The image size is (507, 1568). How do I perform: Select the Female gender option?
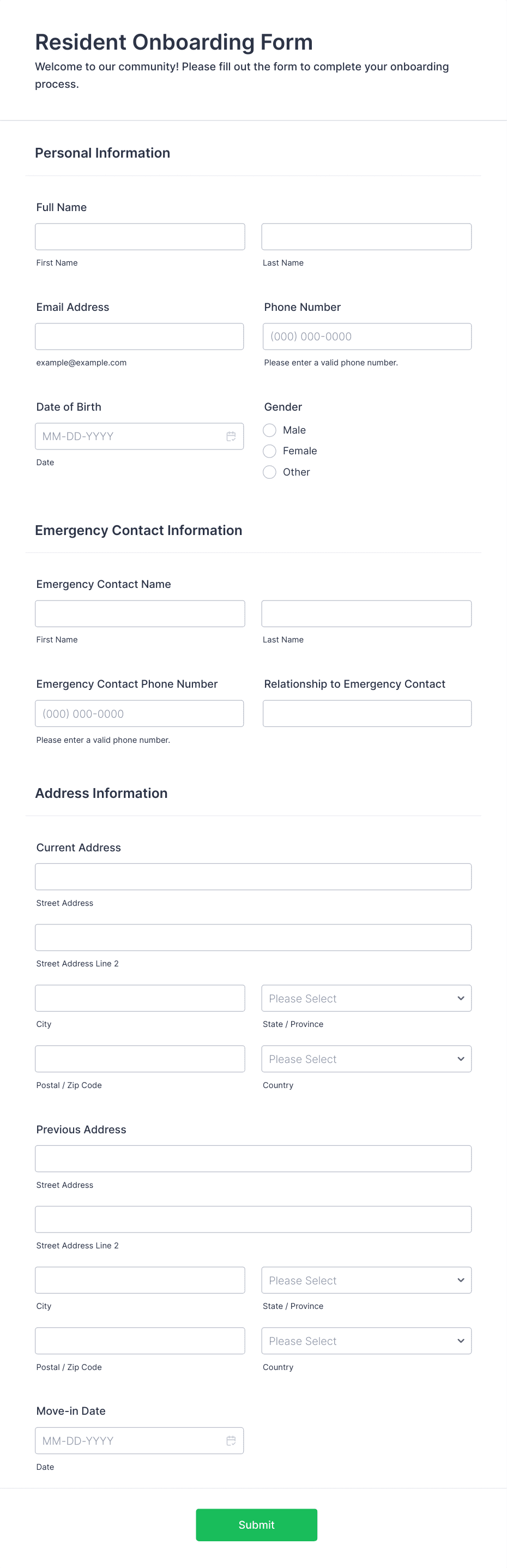pos(270,451)
